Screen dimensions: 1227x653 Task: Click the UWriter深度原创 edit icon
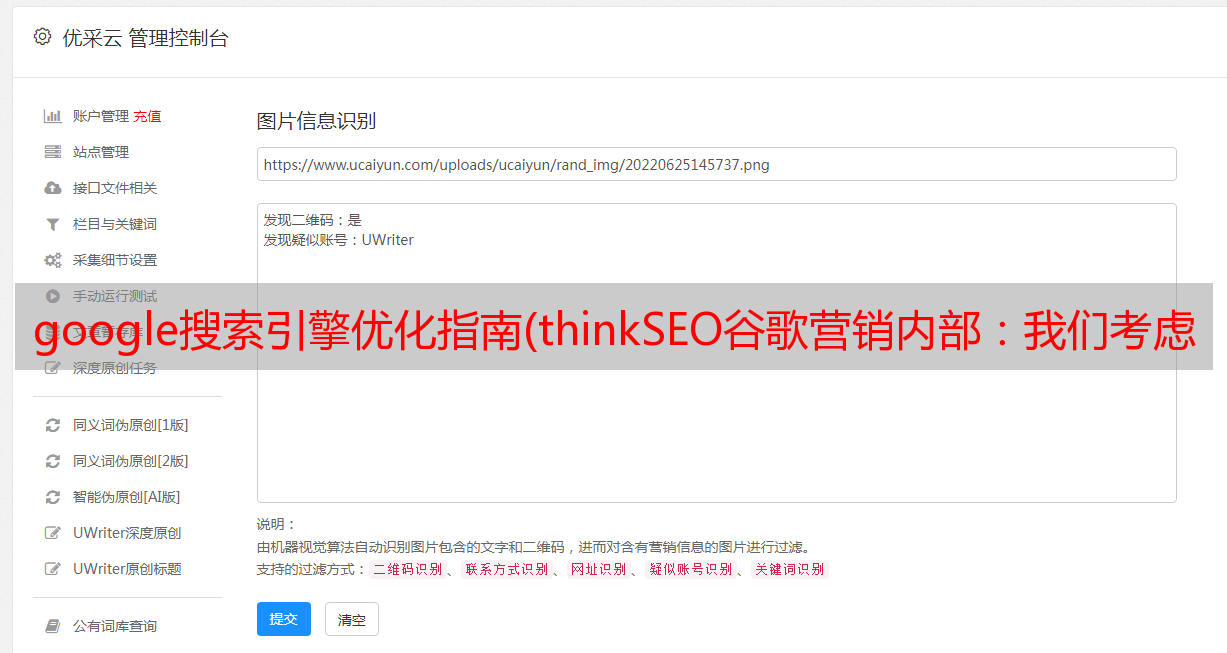point(53,533)
